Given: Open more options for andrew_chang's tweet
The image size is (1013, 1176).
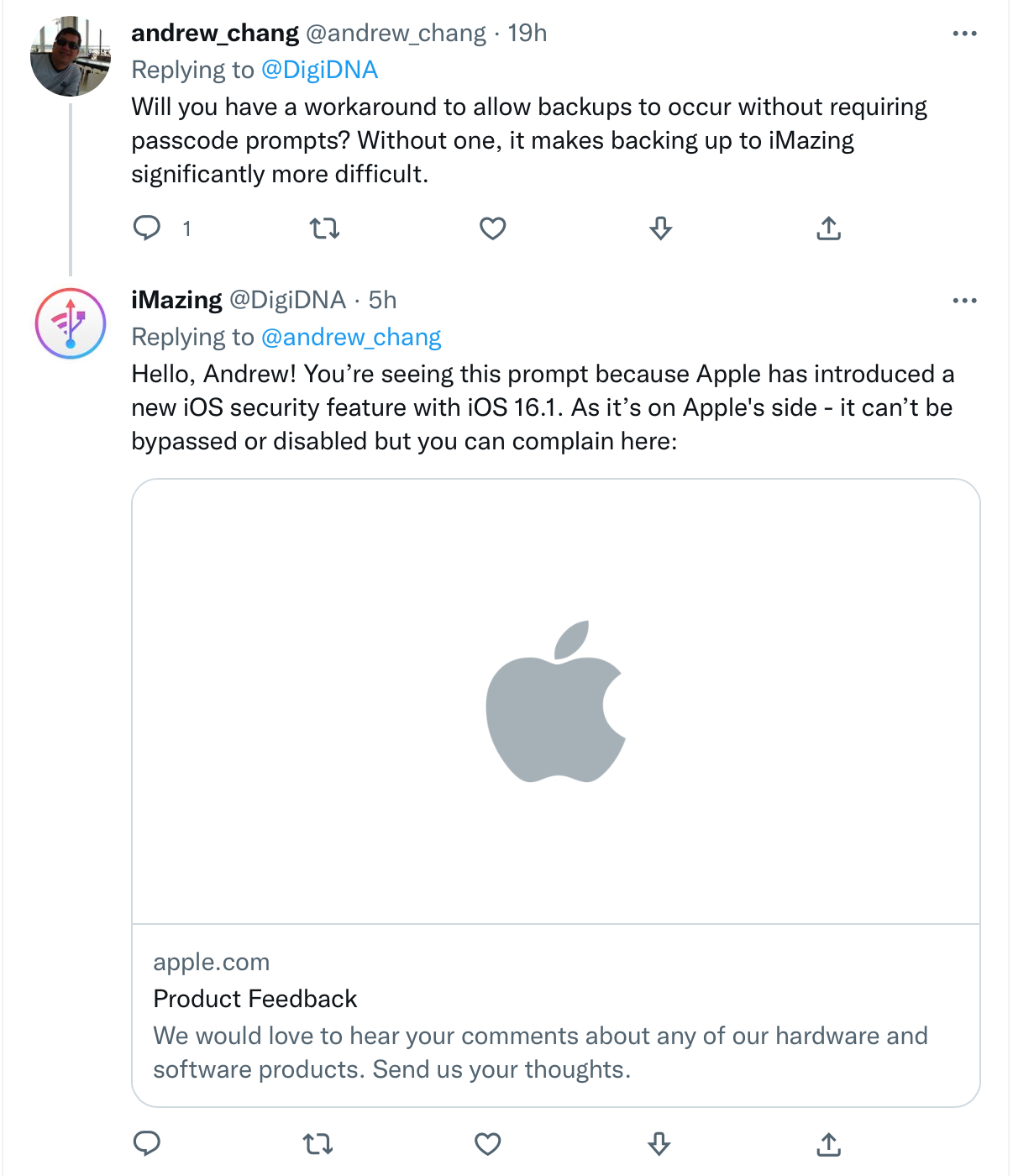Looking at the screenshot, I should pos(964,34).
